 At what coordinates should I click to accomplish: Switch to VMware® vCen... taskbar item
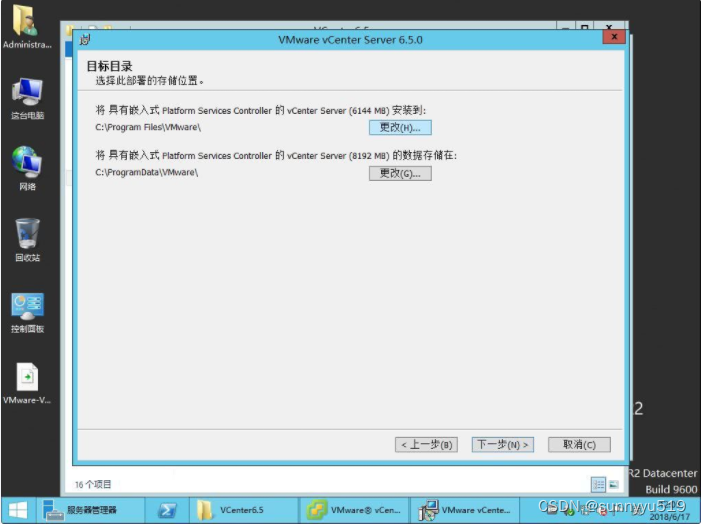coord(354,510)
